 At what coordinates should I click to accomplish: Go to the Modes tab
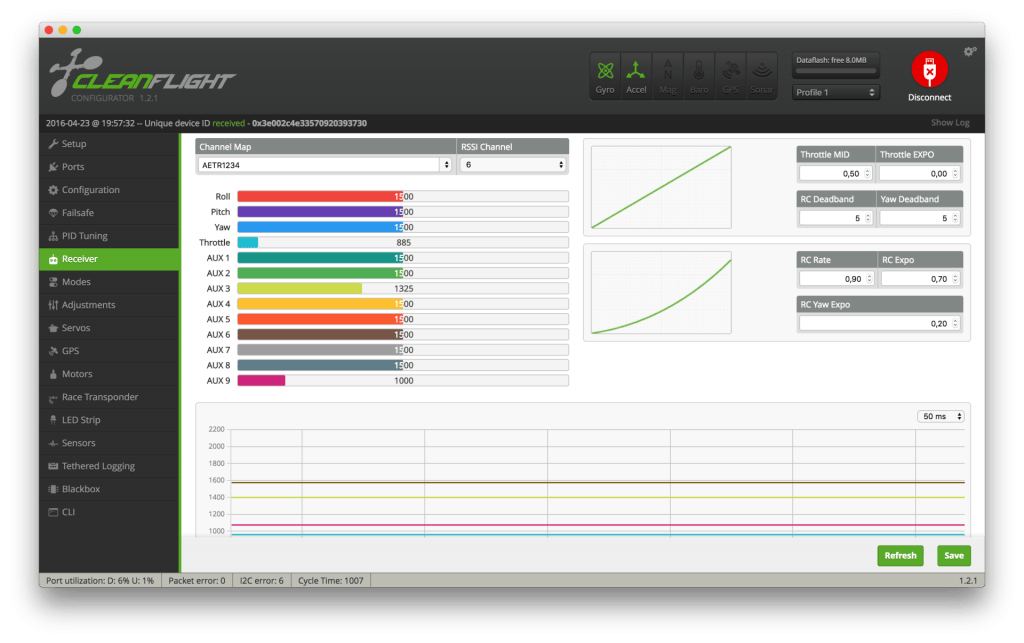pos(109,282)
